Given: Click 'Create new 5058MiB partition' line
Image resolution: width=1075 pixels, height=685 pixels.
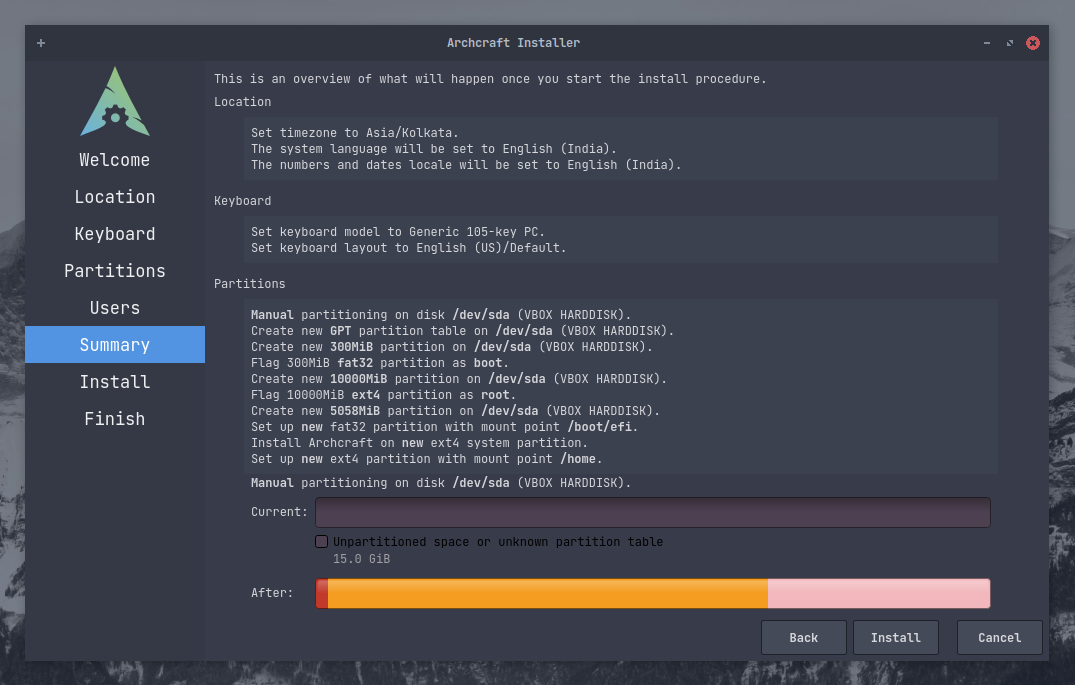Looking at the screenshot, I should [455, 411].
